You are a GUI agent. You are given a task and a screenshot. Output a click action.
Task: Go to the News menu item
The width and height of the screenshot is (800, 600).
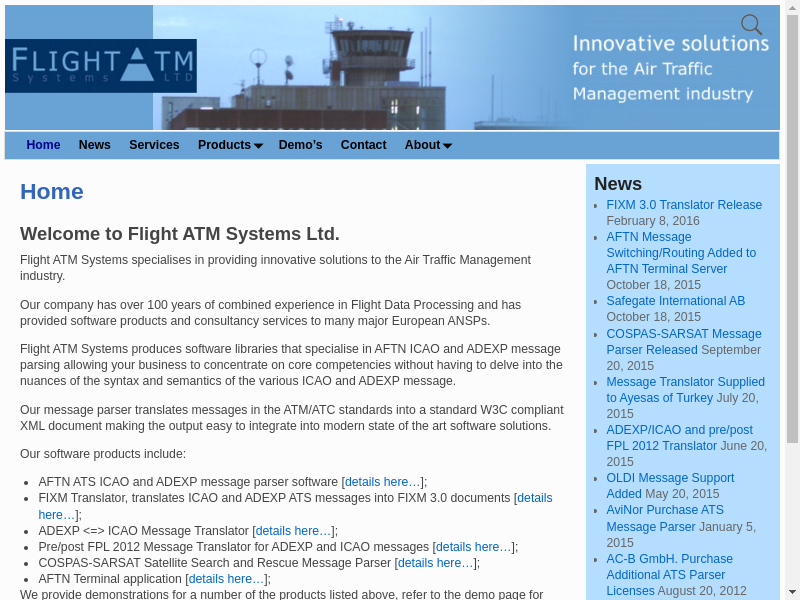click(x=94, y=145)
